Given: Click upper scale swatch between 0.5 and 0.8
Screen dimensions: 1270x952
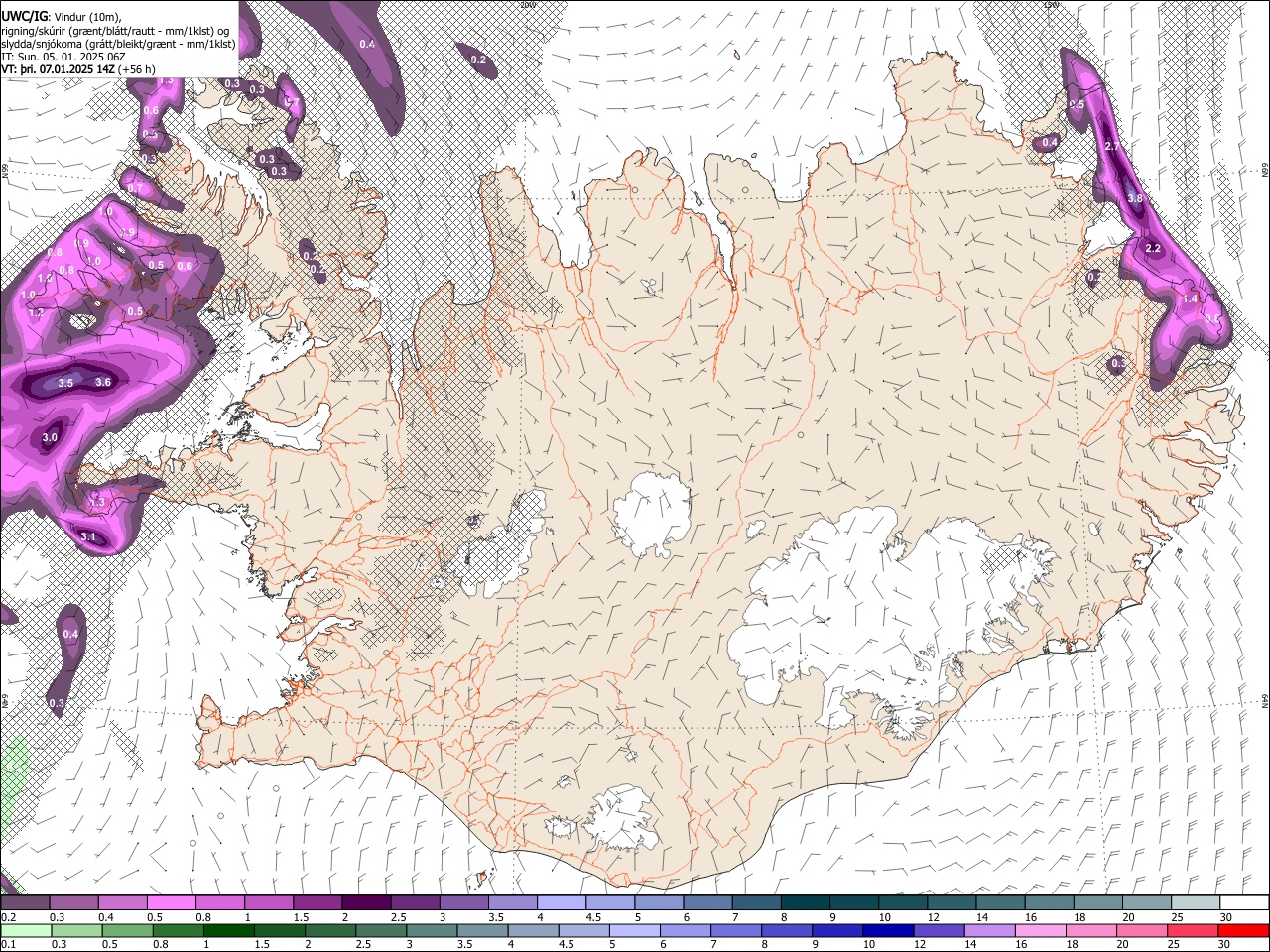Looking at the screenshot, I should click(x=171, y=903).
